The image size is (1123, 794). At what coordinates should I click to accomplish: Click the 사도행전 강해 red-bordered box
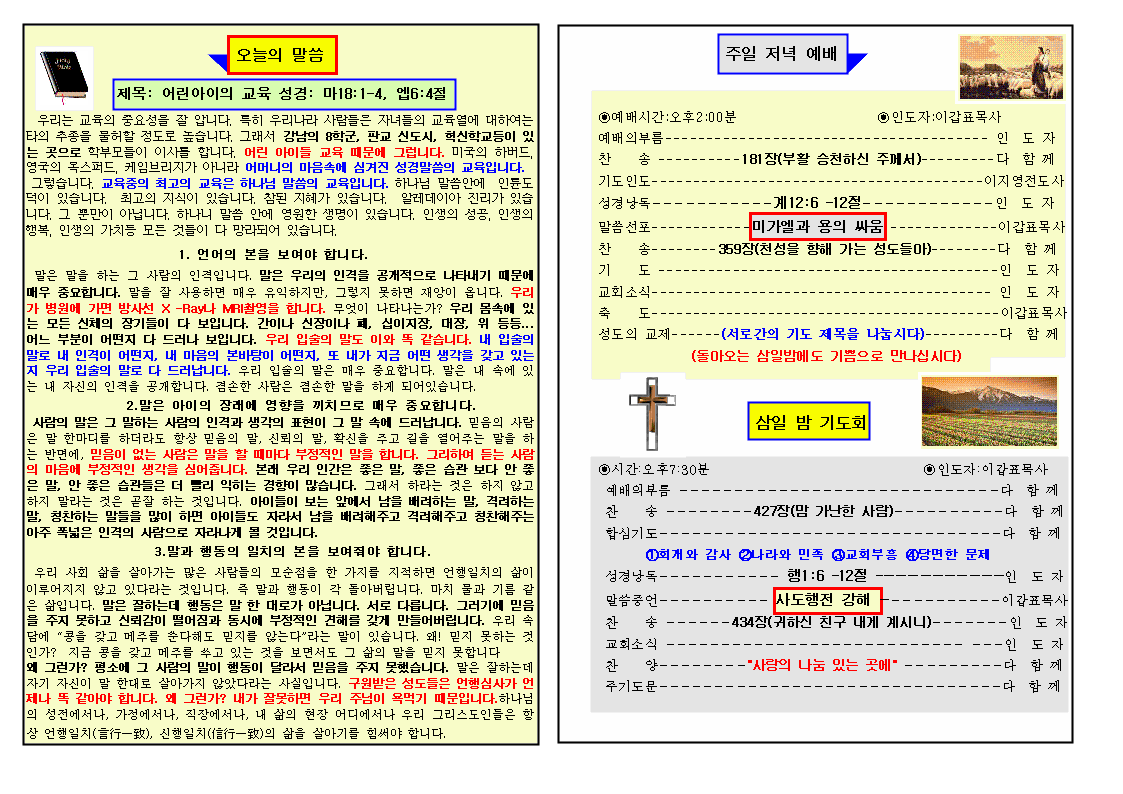pos(827,600)
